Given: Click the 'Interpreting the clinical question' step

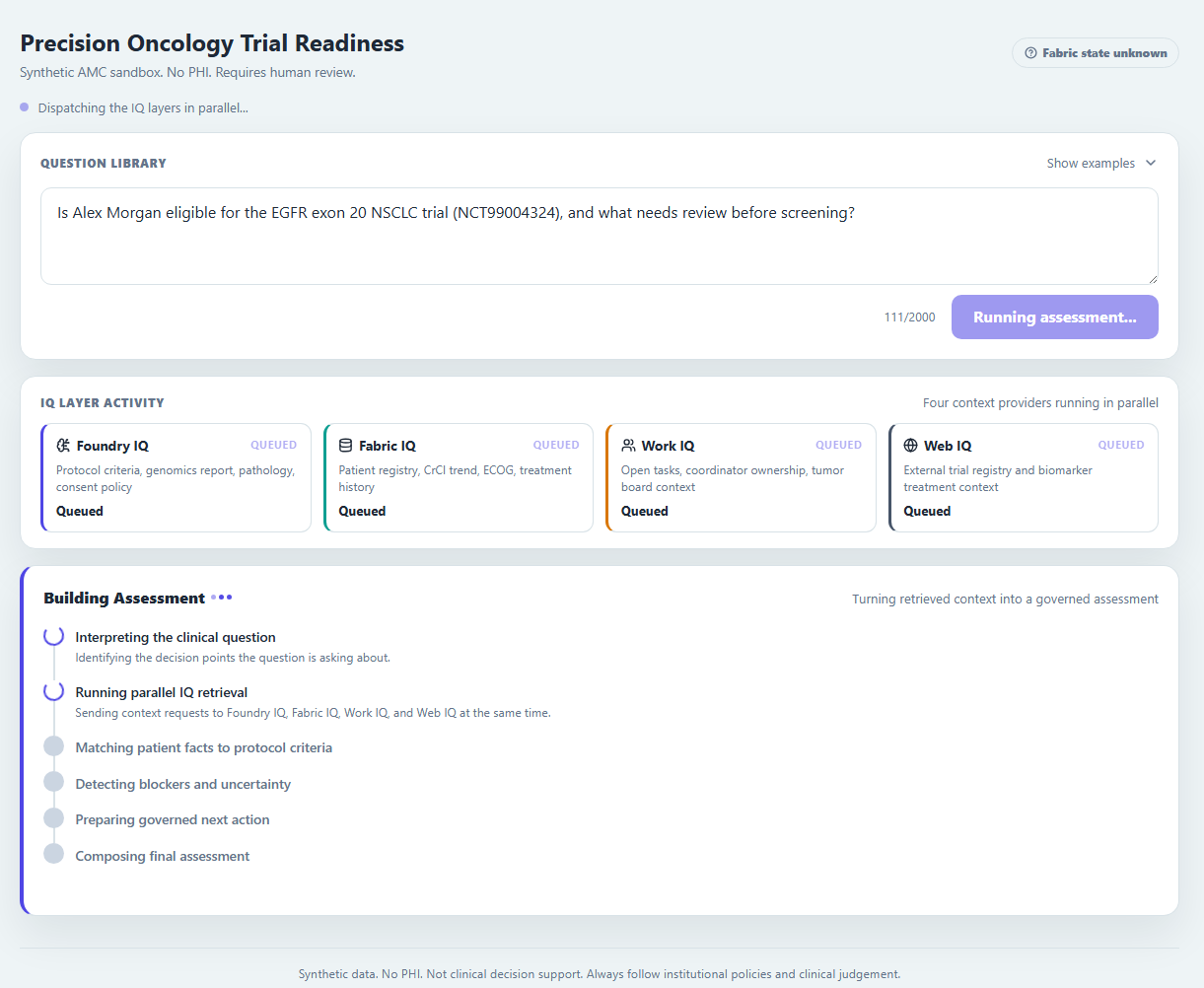Looking at the screenshot, I should coord(176,637).
